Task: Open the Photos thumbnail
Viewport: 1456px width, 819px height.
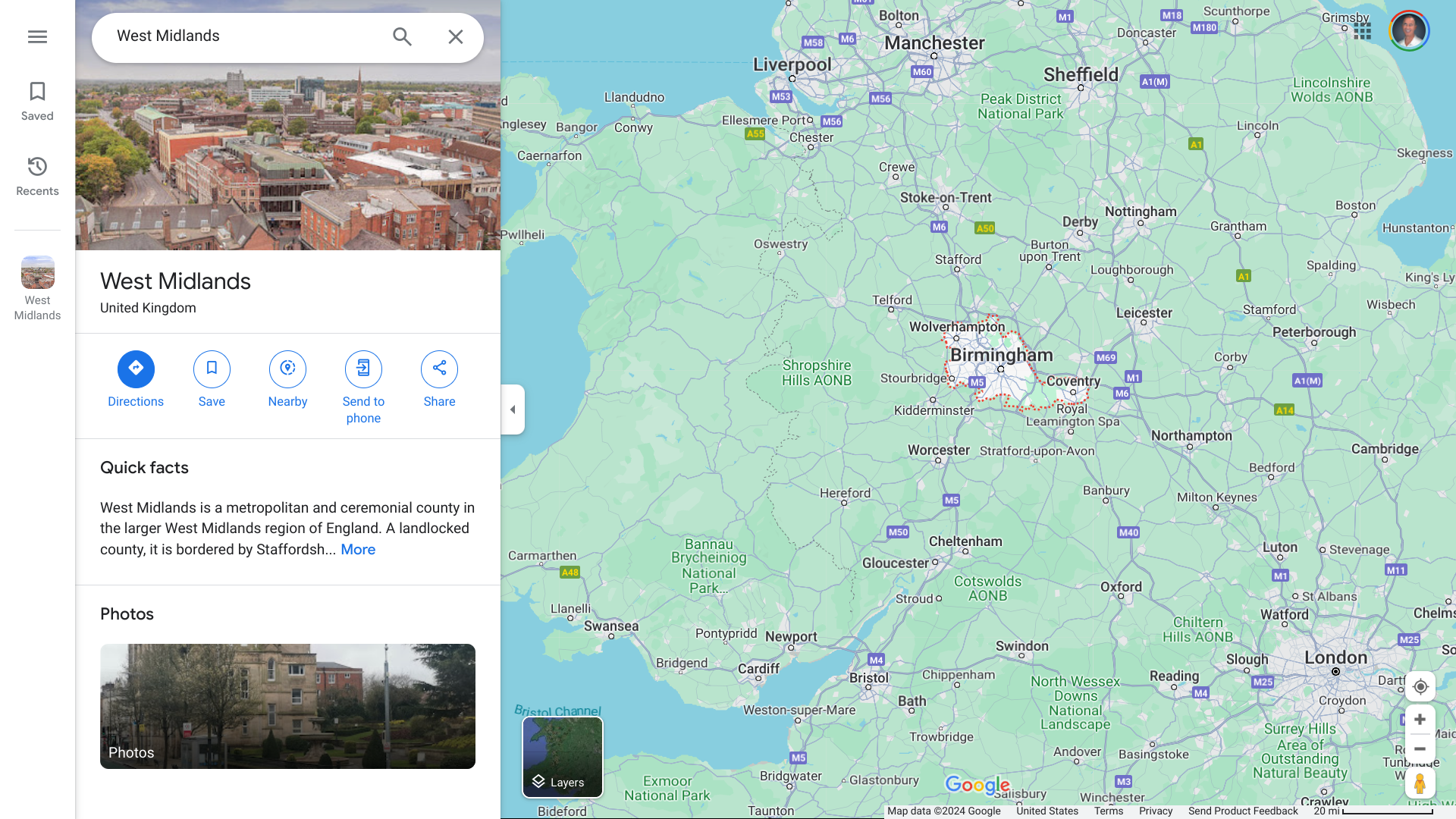Action: pyautogui.click(x=287, y=706)
